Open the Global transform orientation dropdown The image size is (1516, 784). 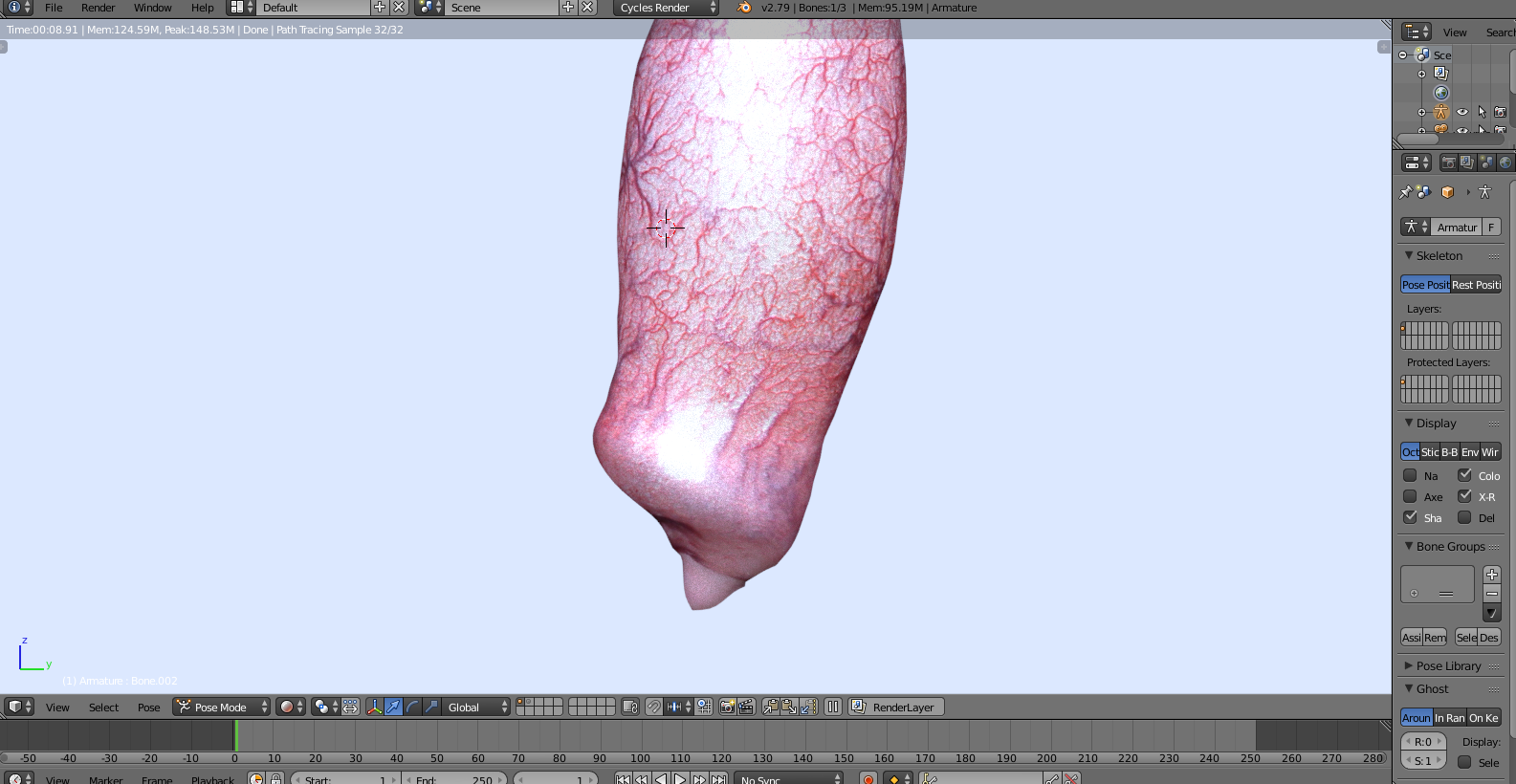pos(477,707)
